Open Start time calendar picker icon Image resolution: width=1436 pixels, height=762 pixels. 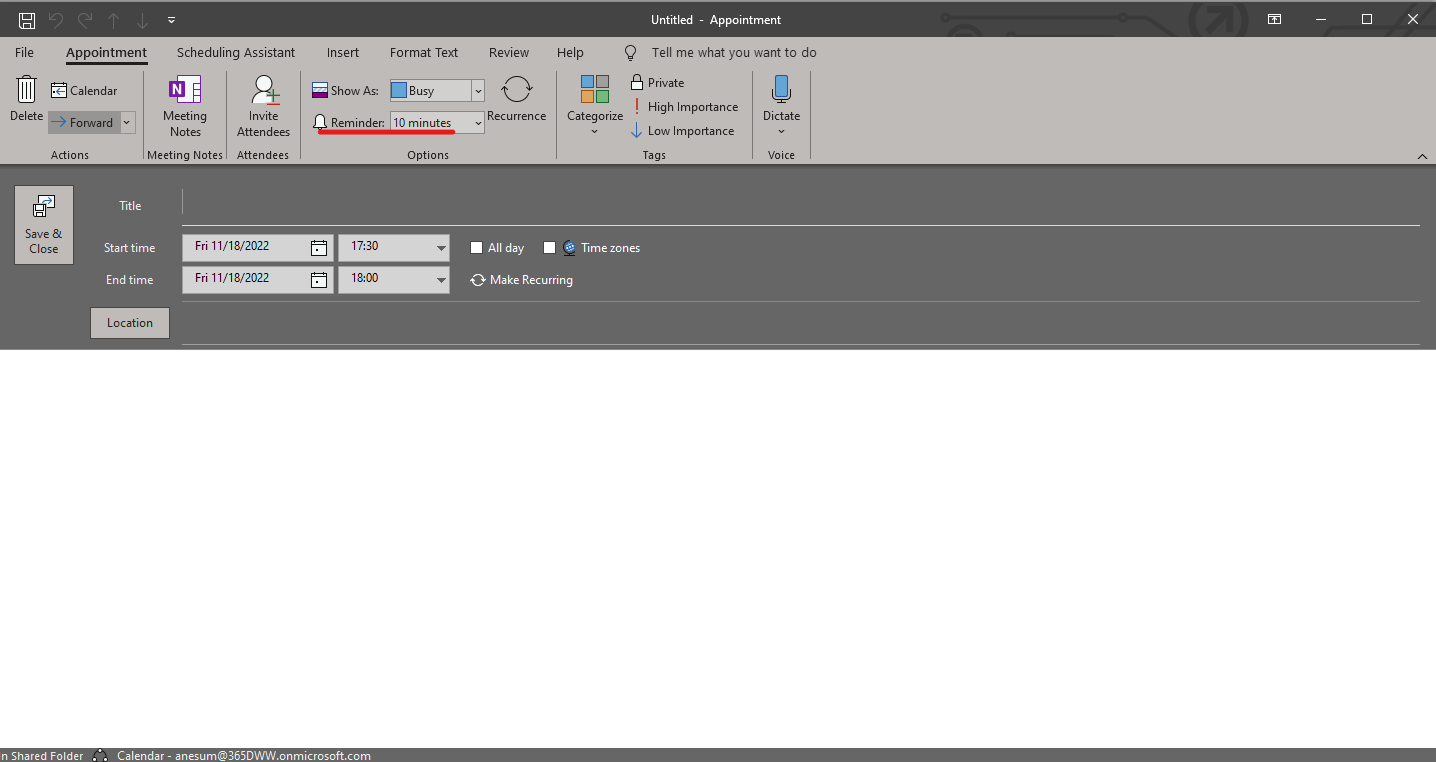tap(319, 248)
